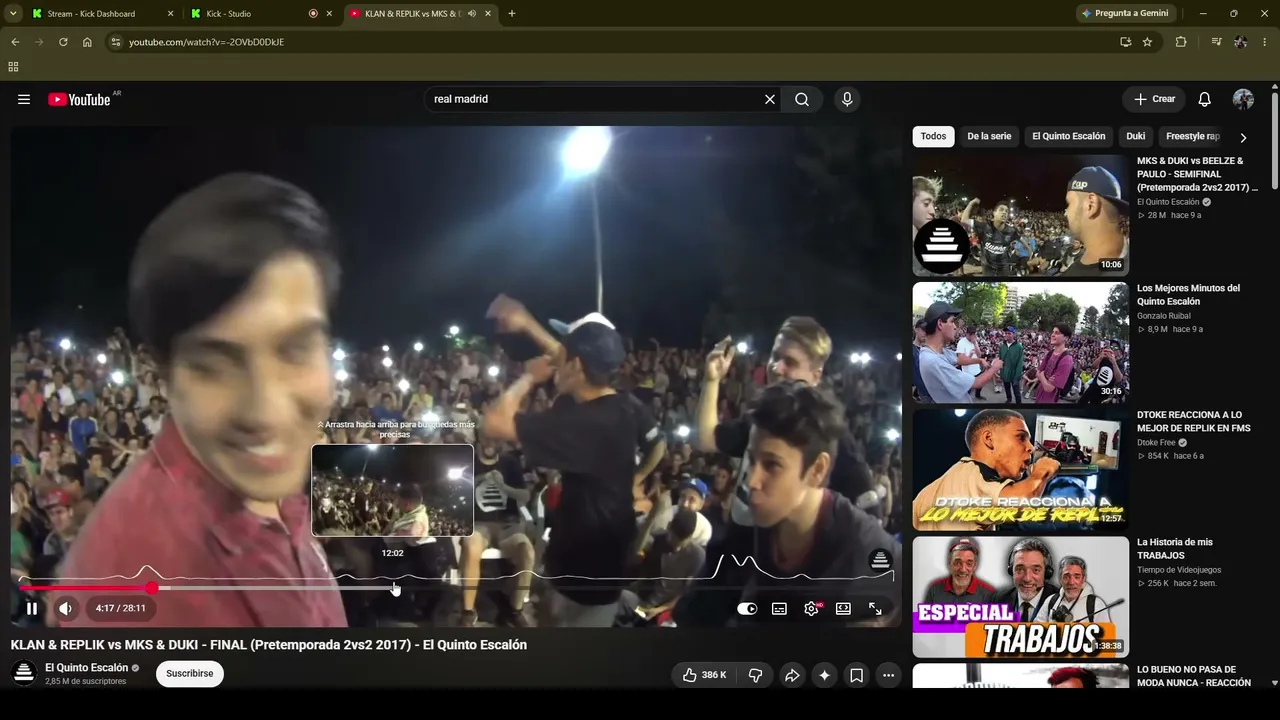Go to the browser home page

click(87, 42)
